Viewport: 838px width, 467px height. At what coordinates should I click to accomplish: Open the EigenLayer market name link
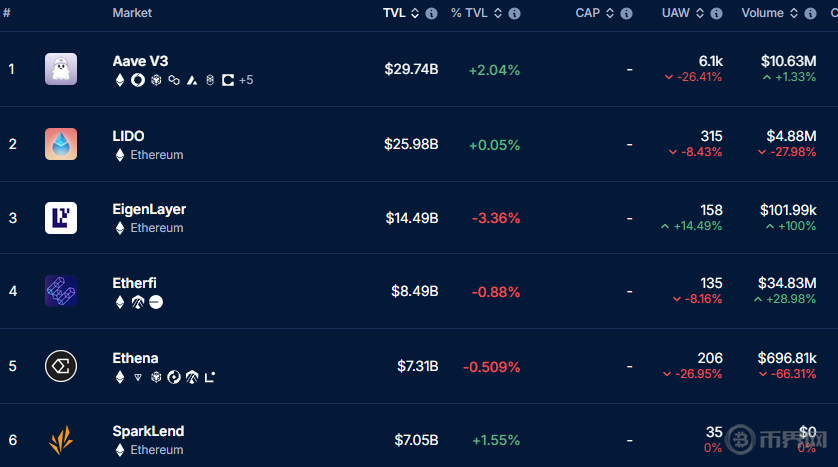149,209
